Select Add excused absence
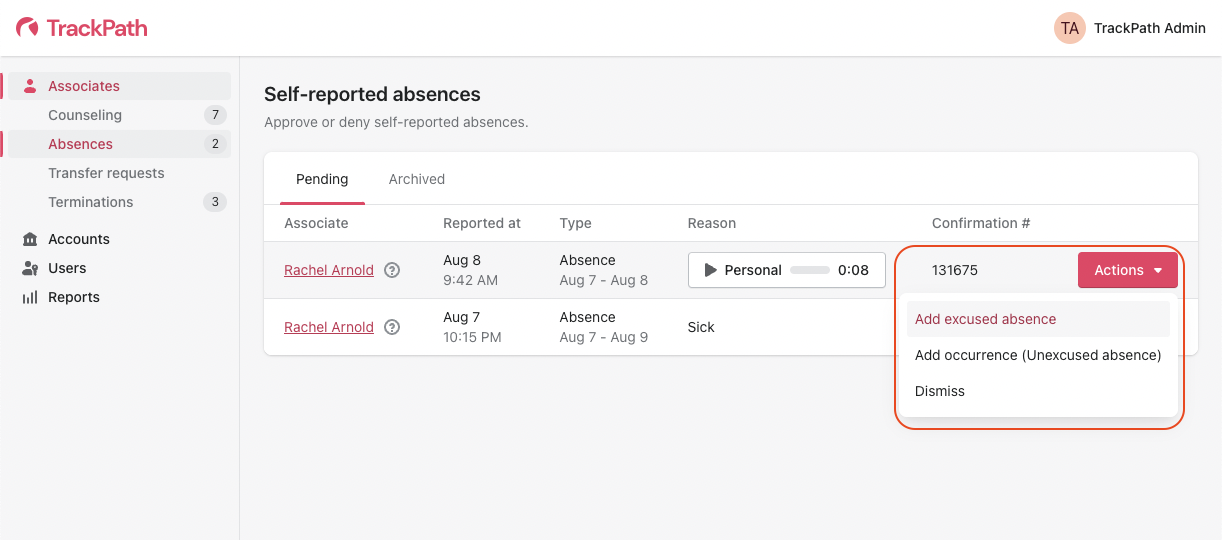Viewport: 1222px width, 540px height. [x=1038, y=319]
